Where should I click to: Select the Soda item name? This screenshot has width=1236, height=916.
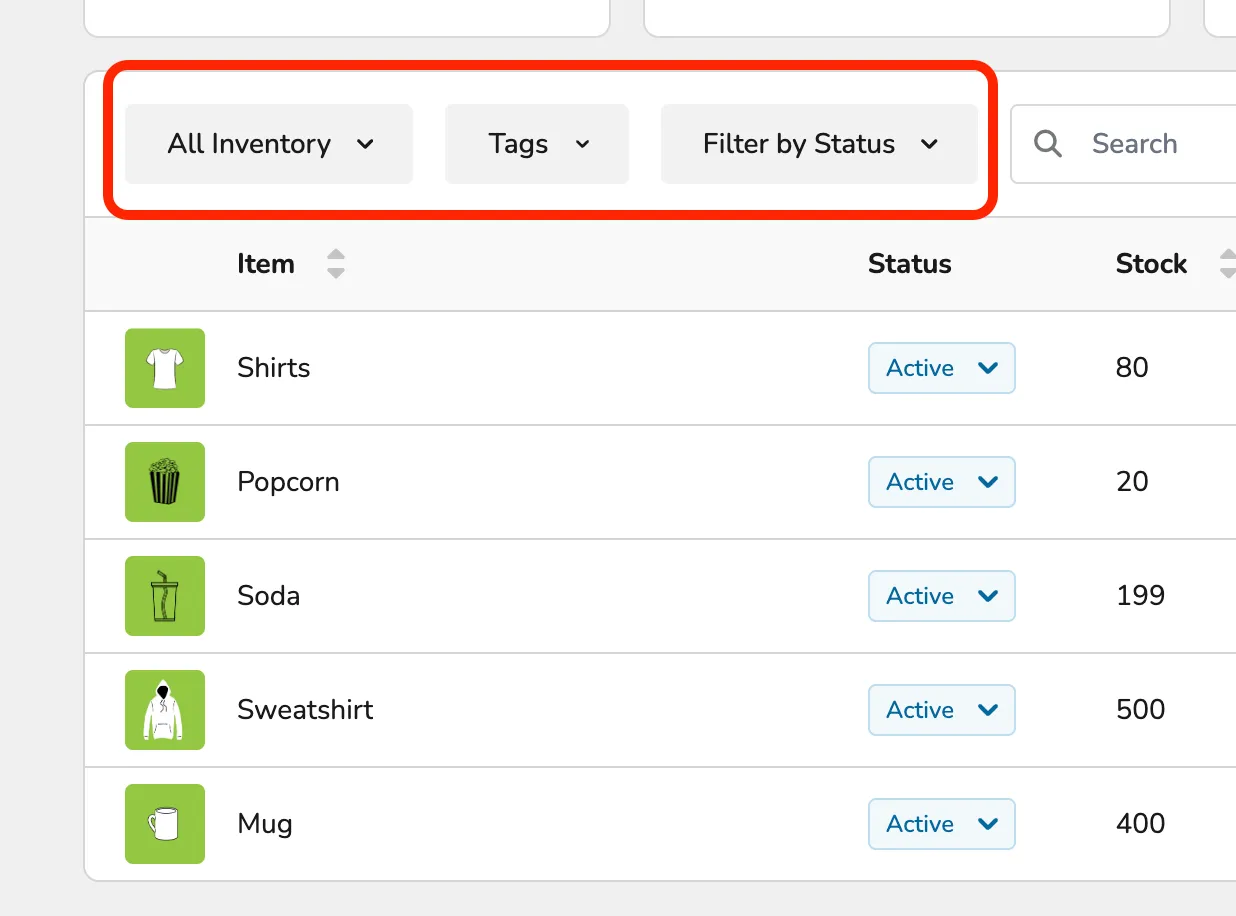269,596
